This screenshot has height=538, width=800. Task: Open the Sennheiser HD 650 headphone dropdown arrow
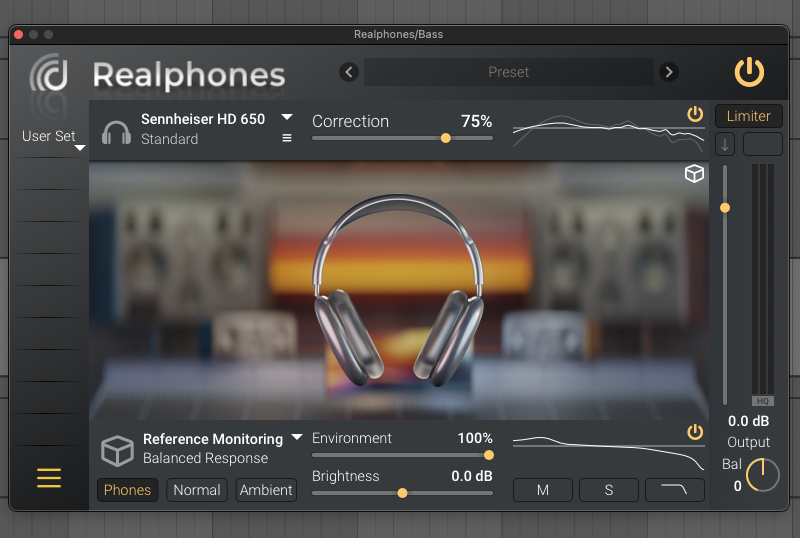pos(287,117)
